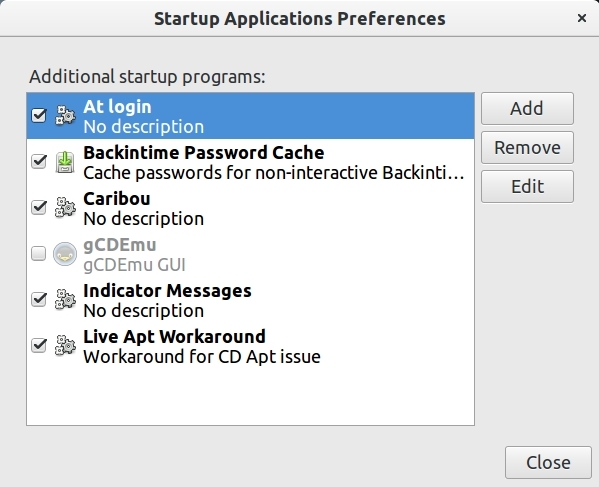Click the gCDEmu disc icon
This screenshot has width=599, height=487.
click(x=65, y=254)
